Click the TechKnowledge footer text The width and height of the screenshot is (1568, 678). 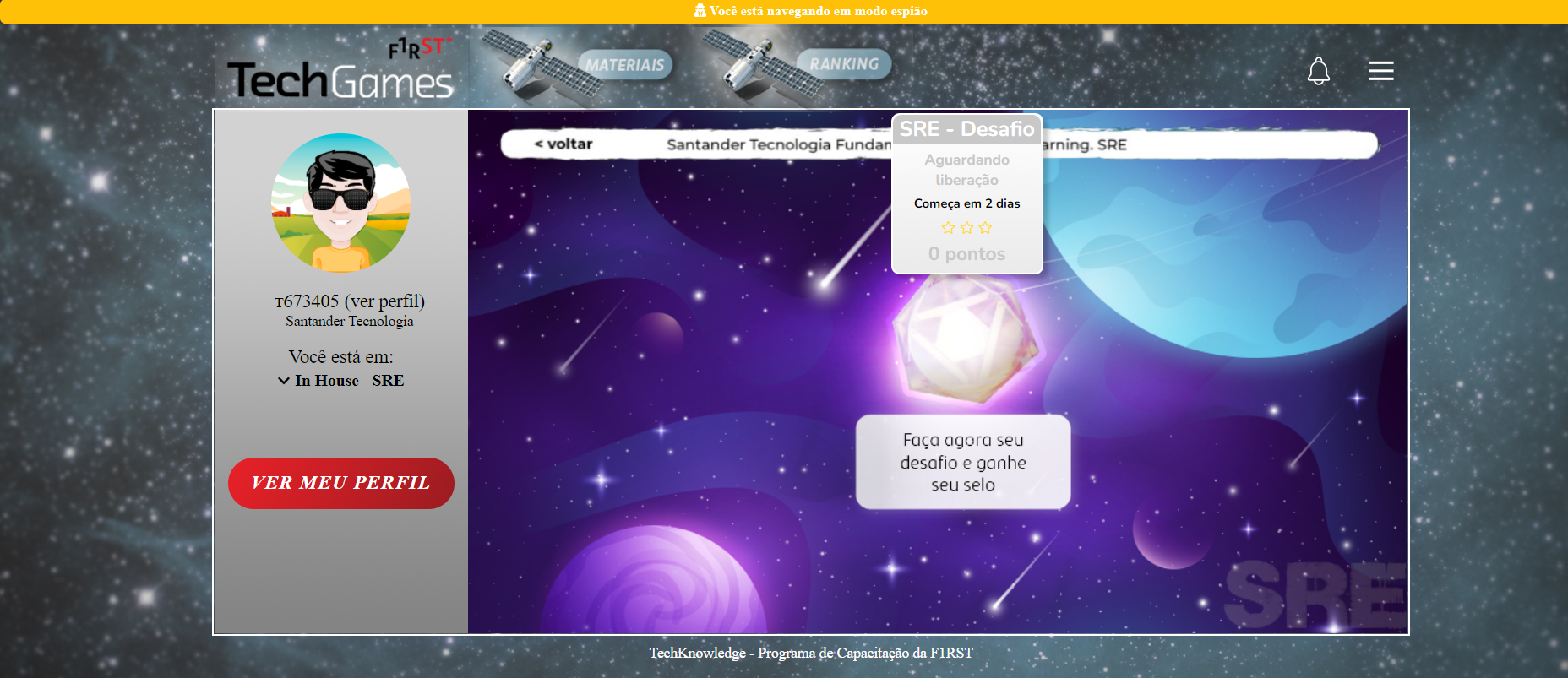[x=810, y=653]
